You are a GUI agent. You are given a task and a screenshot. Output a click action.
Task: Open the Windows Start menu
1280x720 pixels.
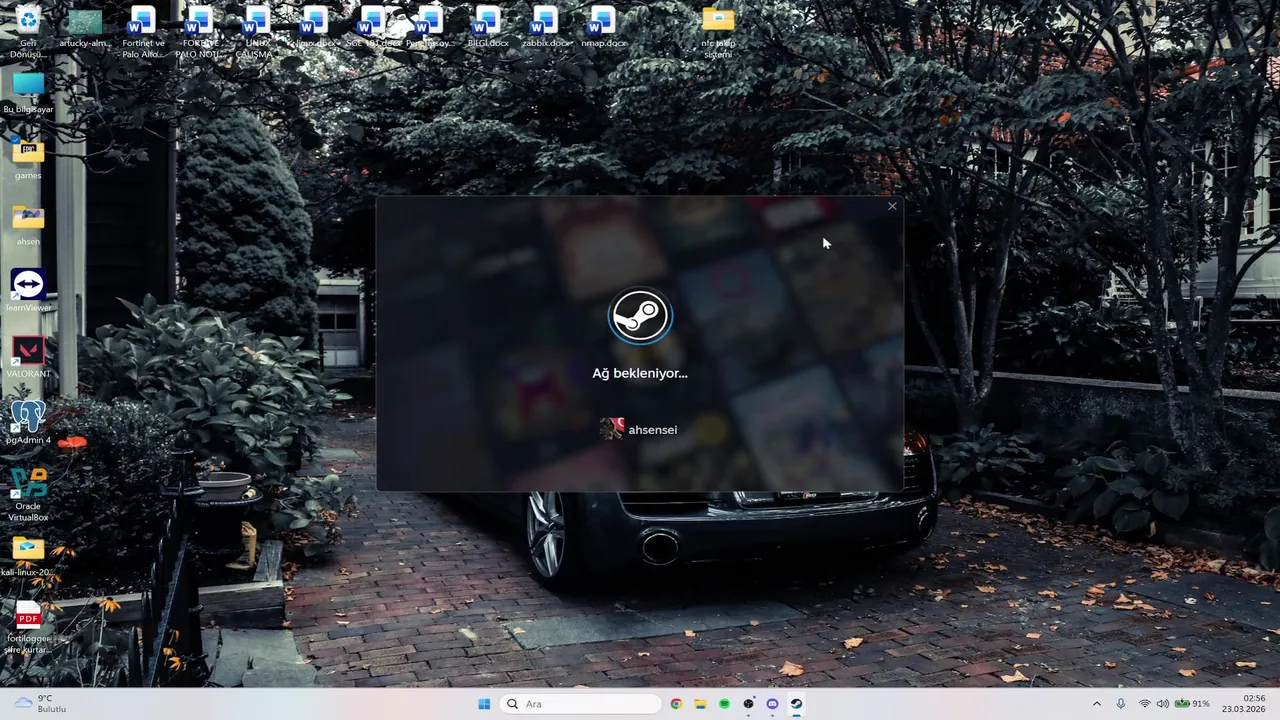coord(484,704)
